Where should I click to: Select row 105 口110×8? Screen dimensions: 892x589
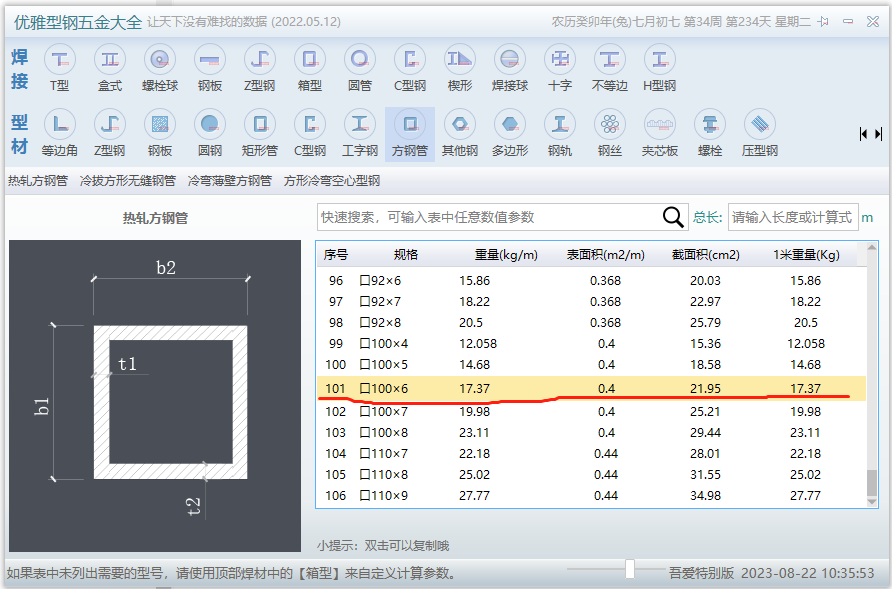592,475
